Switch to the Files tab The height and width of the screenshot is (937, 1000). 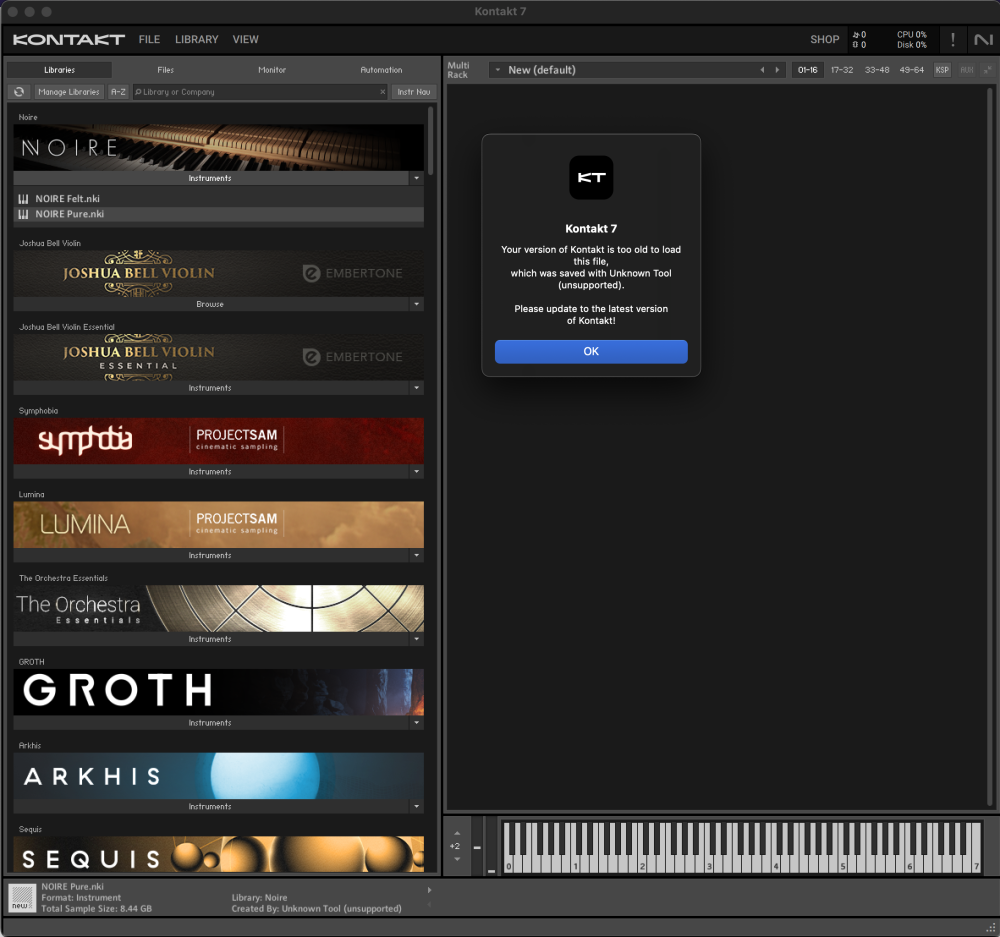click(x=166, y=70)
